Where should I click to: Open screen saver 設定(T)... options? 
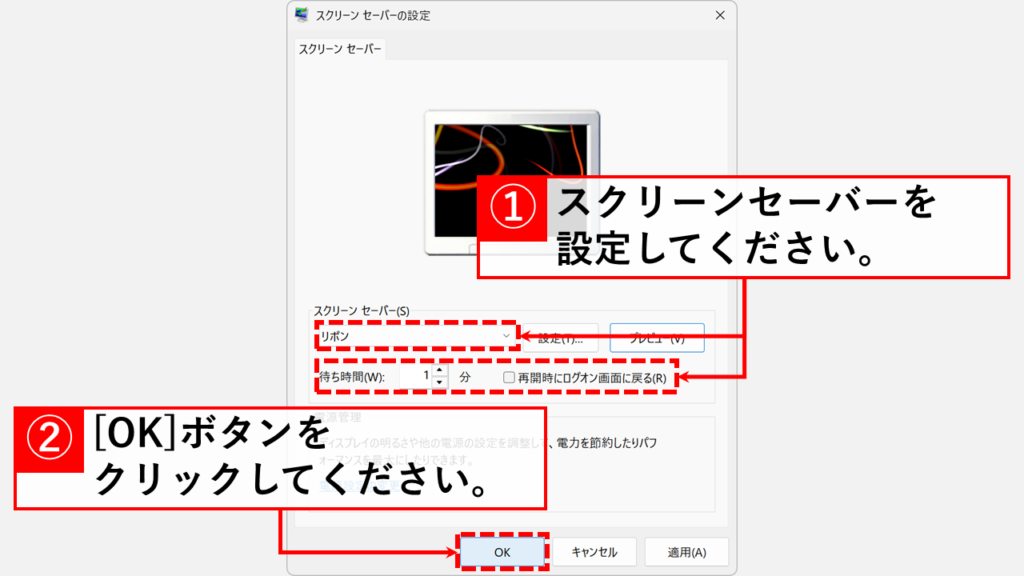[x=565, y=338]
